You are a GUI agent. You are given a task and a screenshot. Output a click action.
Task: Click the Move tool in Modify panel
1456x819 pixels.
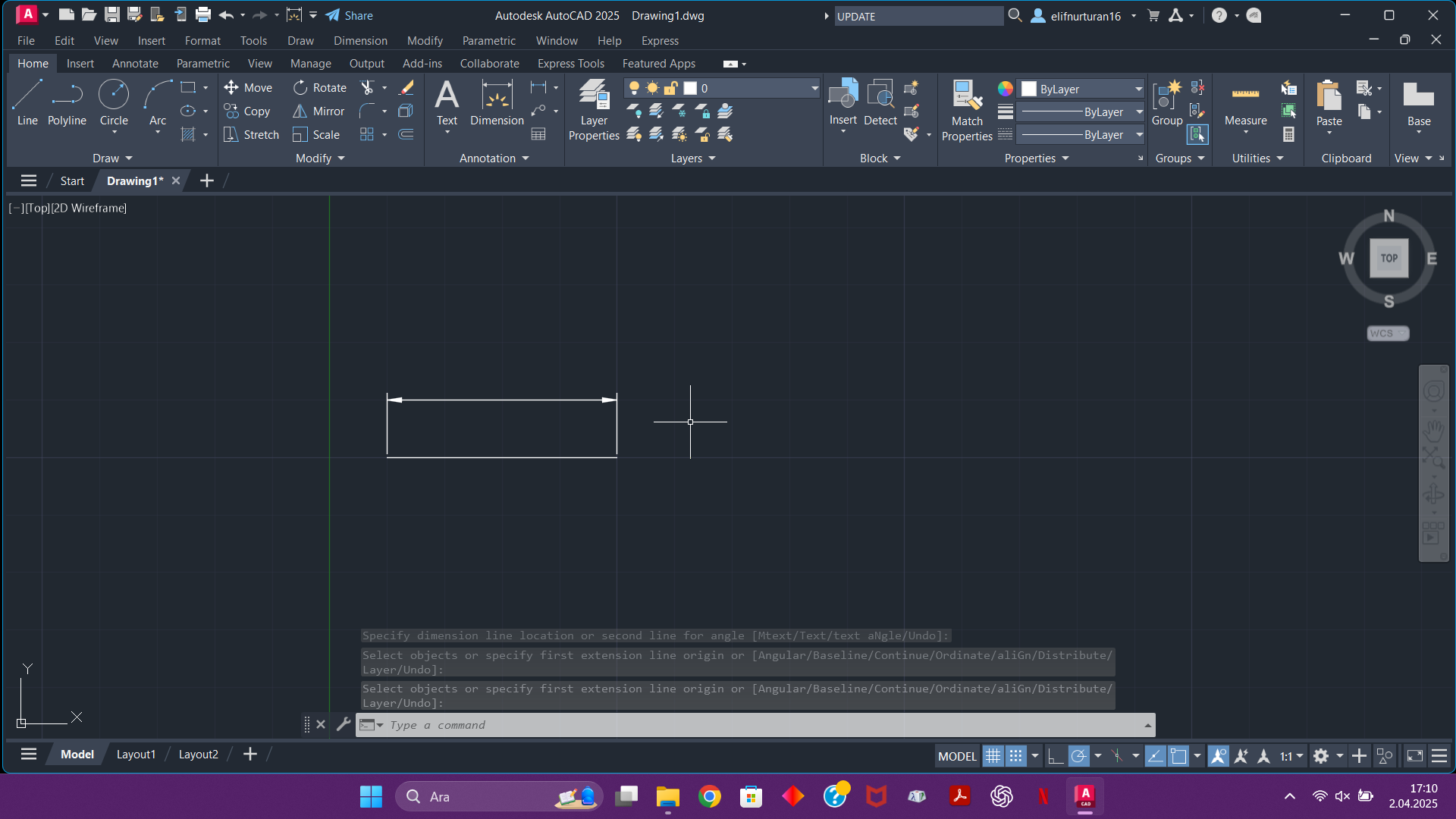(x=248, y=88)
